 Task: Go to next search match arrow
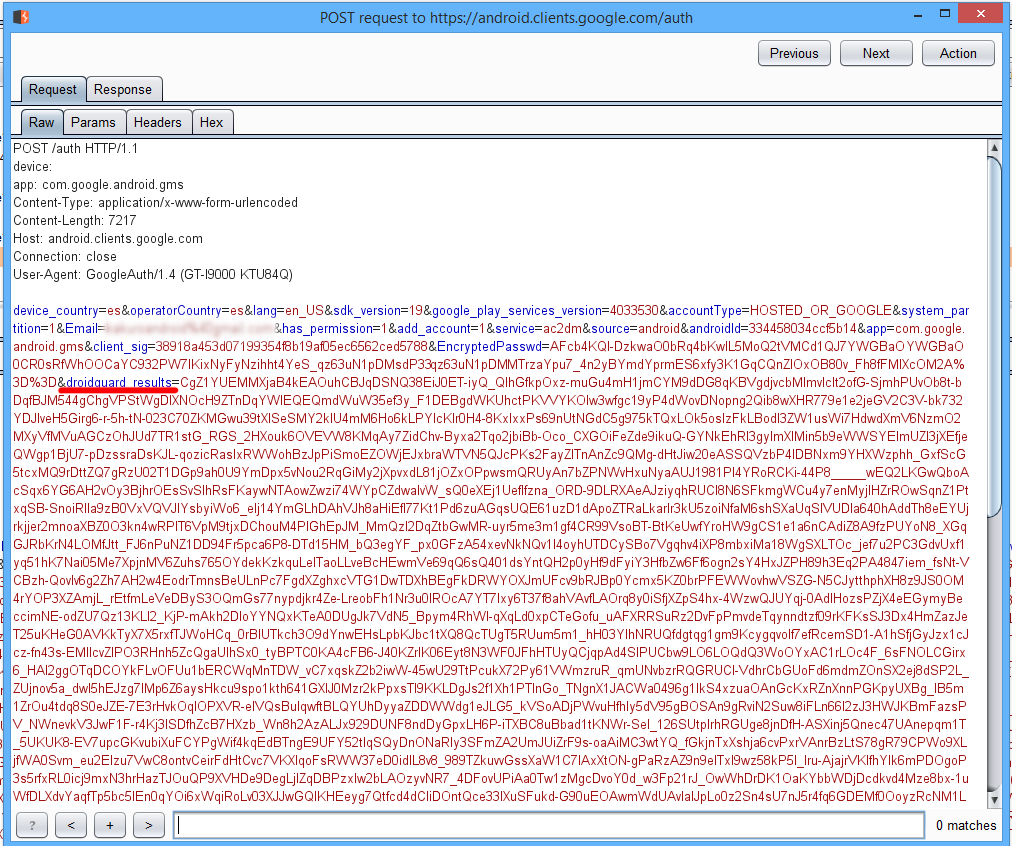tap(148, 825)
